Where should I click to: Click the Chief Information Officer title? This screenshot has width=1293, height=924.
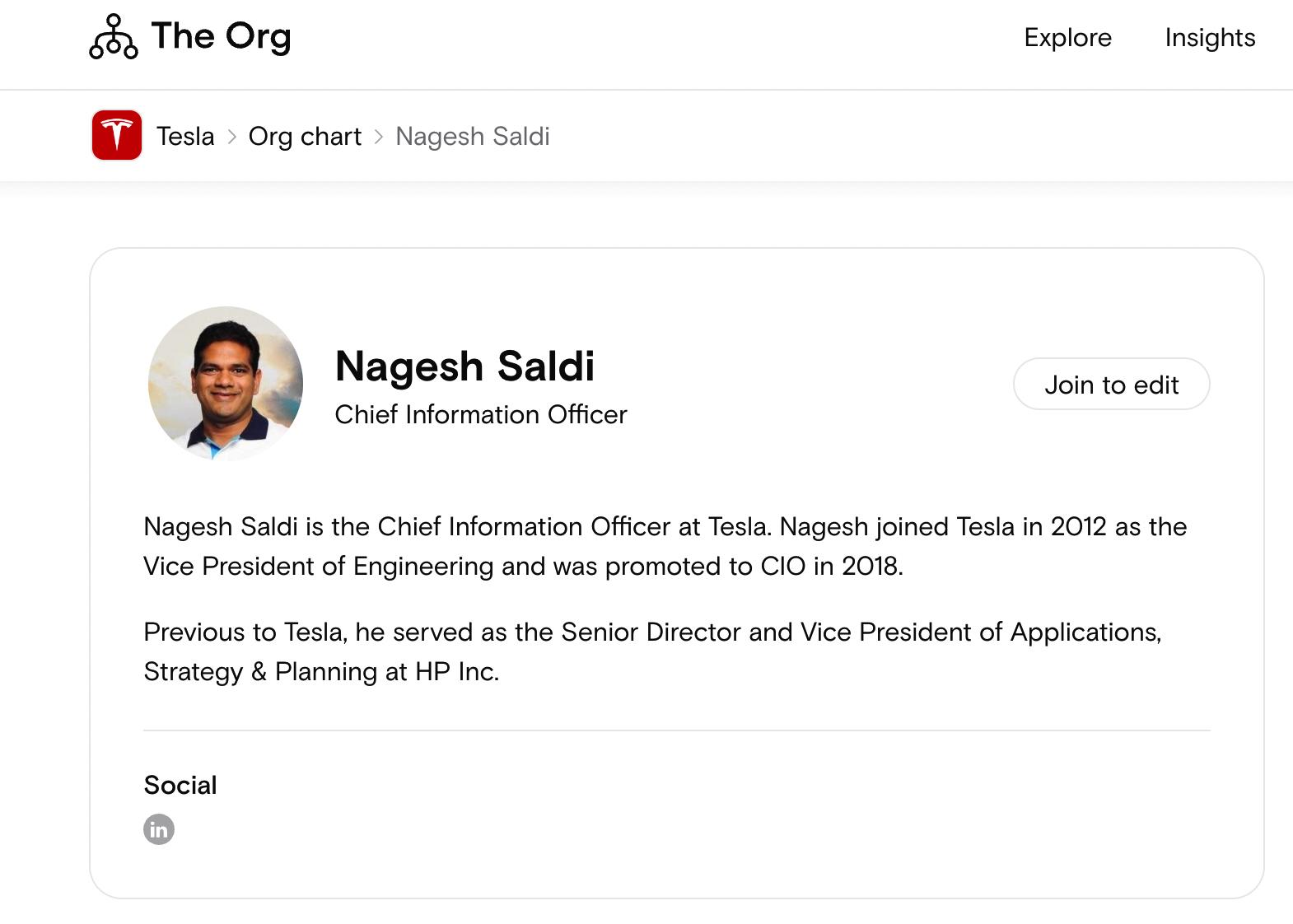(x=480, y=414)
